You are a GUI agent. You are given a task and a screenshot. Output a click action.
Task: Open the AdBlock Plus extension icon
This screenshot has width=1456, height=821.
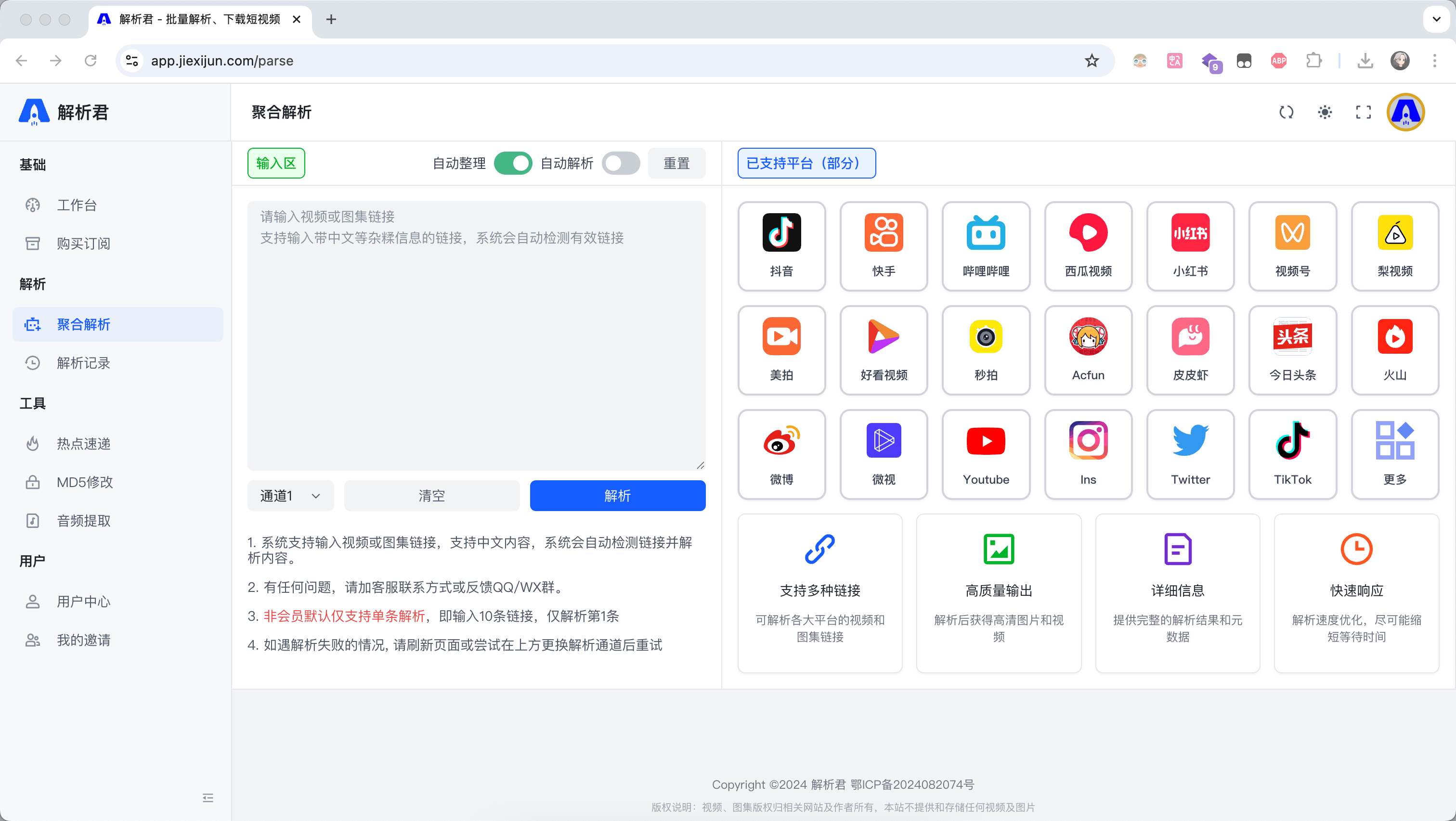1278,61
